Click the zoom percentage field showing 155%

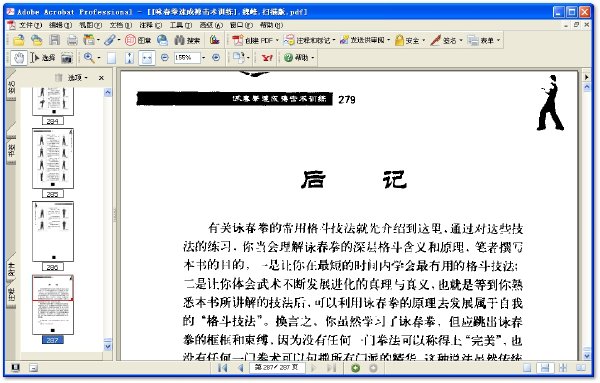coord(186,58)
